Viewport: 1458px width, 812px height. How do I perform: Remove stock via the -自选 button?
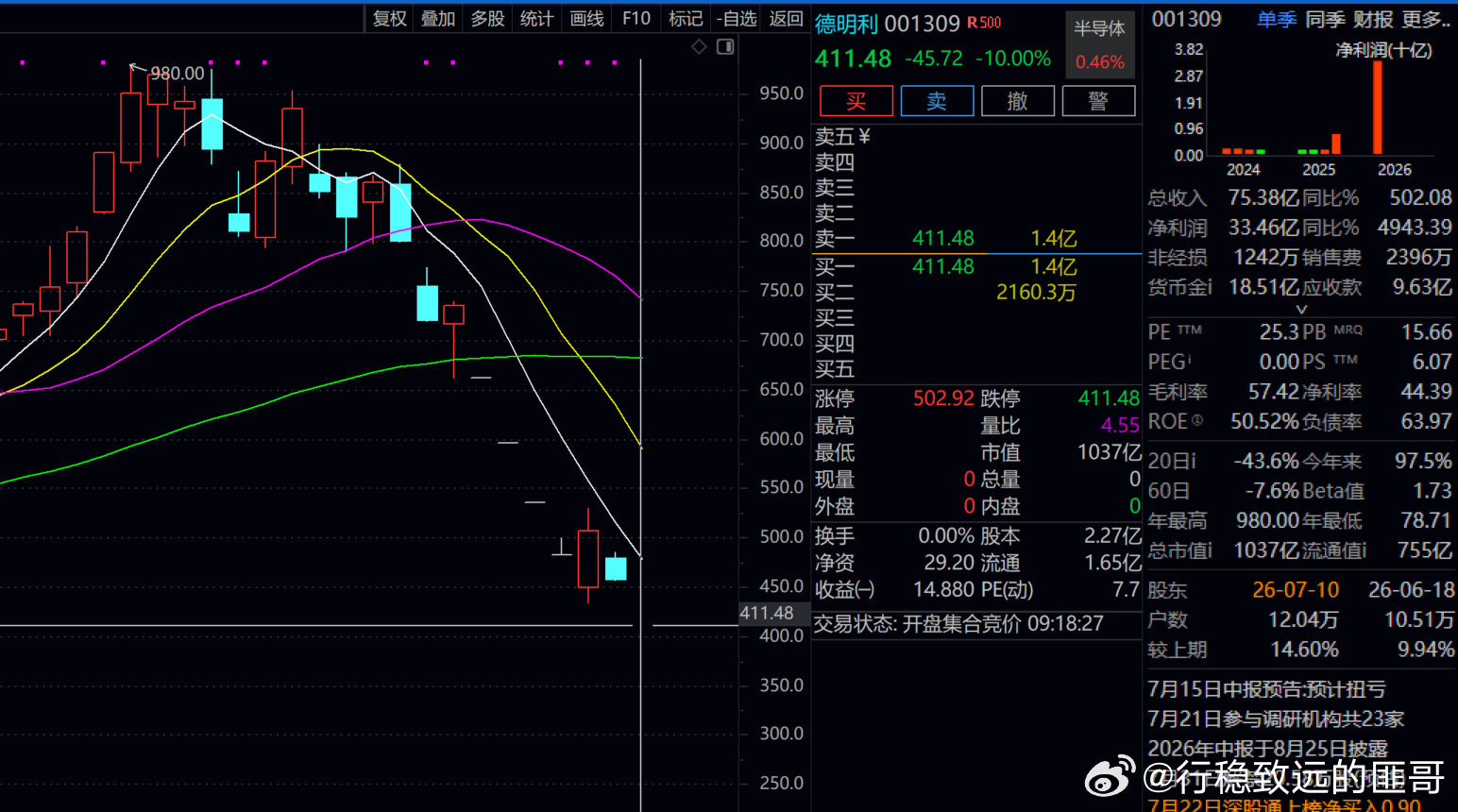coord(737,19)
